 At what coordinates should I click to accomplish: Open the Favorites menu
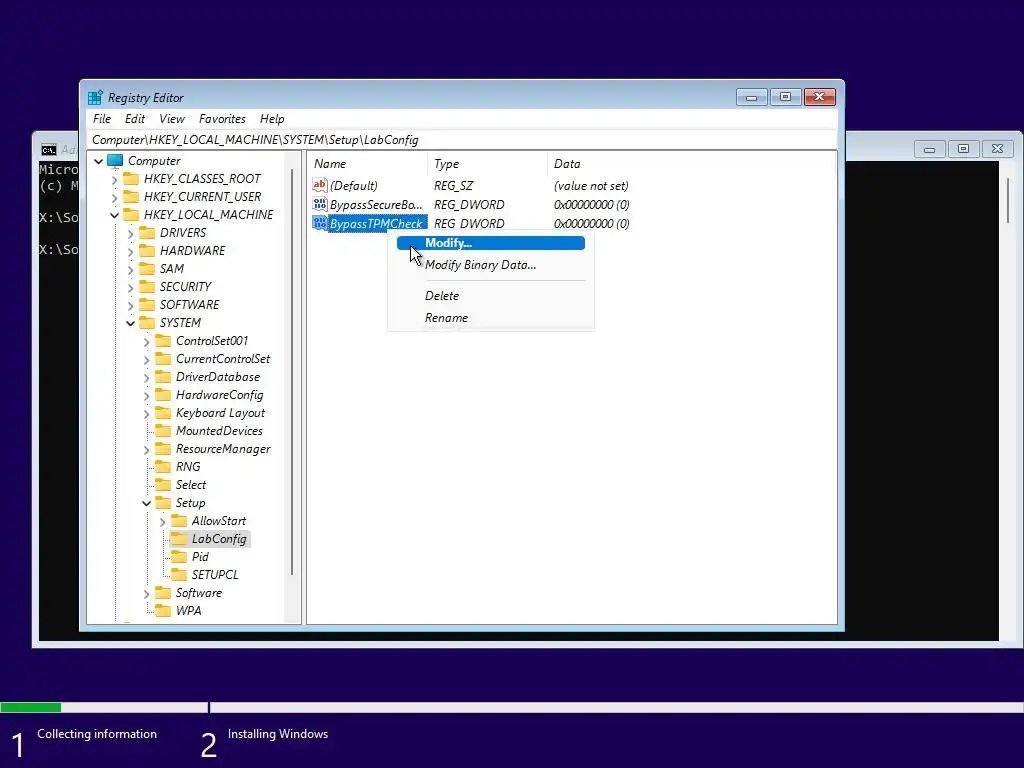(222, 119)
